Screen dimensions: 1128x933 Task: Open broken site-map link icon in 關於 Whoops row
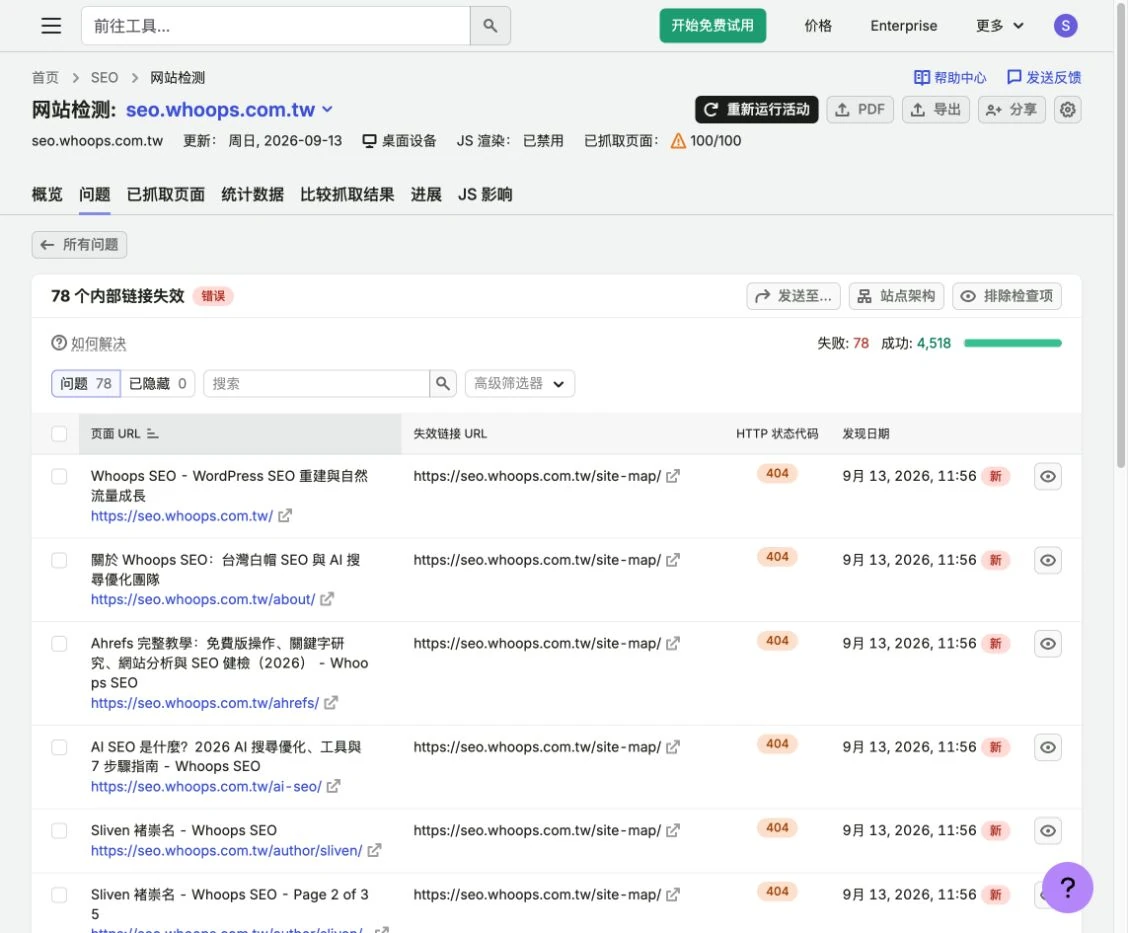click(673, 560)
